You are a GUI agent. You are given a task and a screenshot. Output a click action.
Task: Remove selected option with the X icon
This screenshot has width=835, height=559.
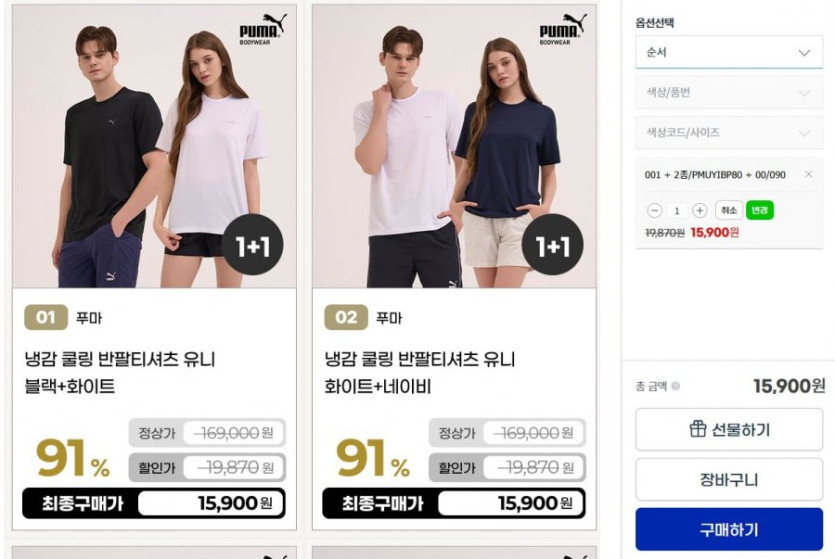tap(808, 174)
